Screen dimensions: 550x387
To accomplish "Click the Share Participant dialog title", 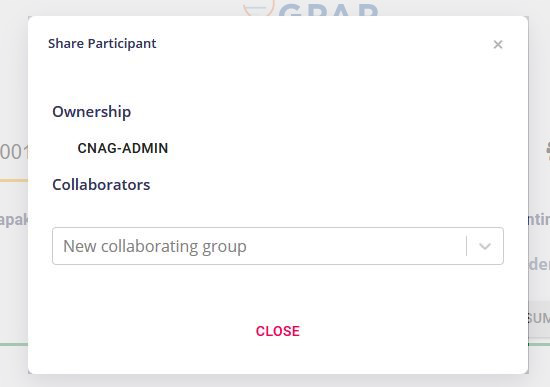I will click(x=102, y=44).
